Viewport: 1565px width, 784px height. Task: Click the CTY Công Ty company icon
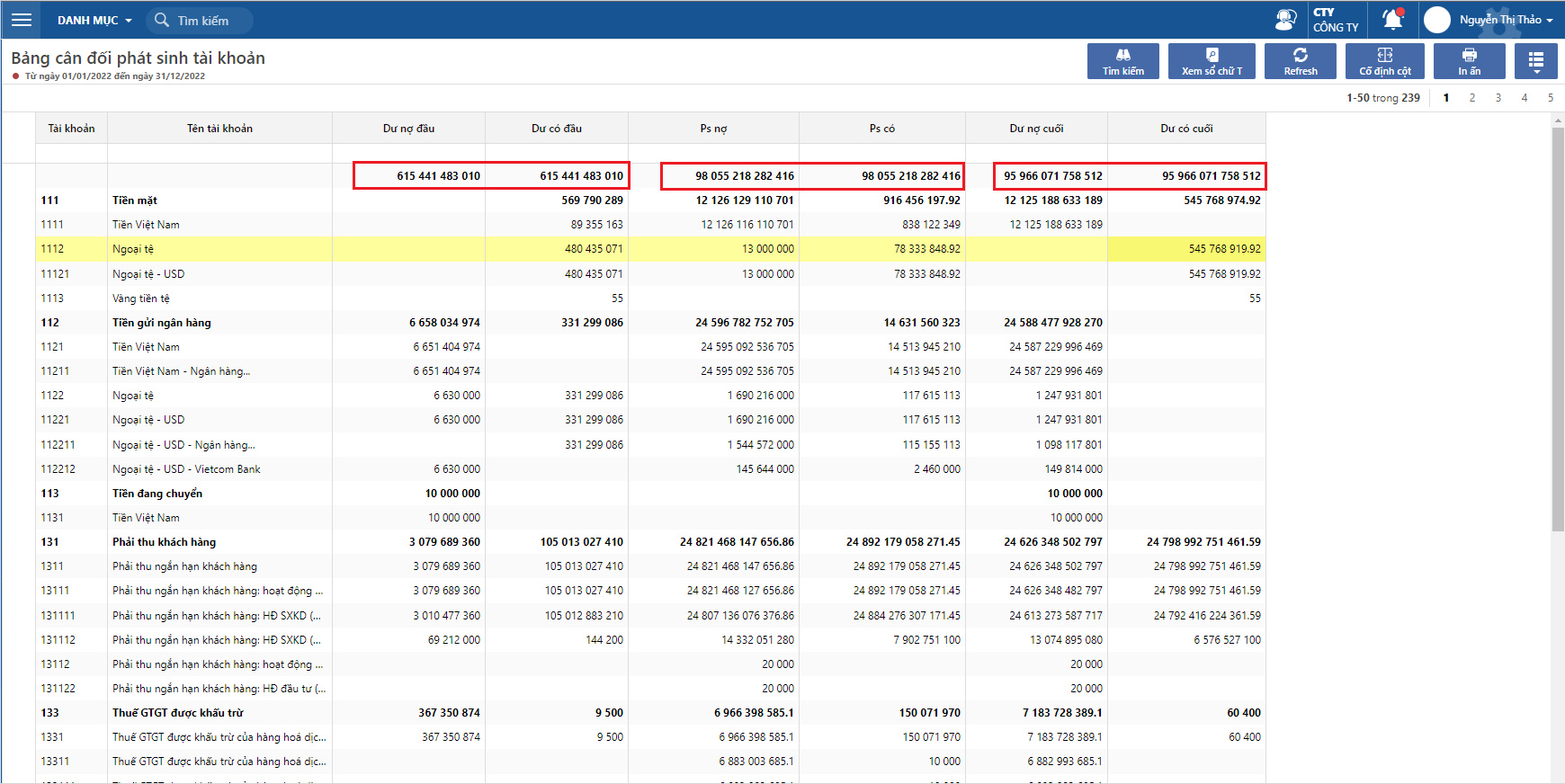(x=1336, y=20)
